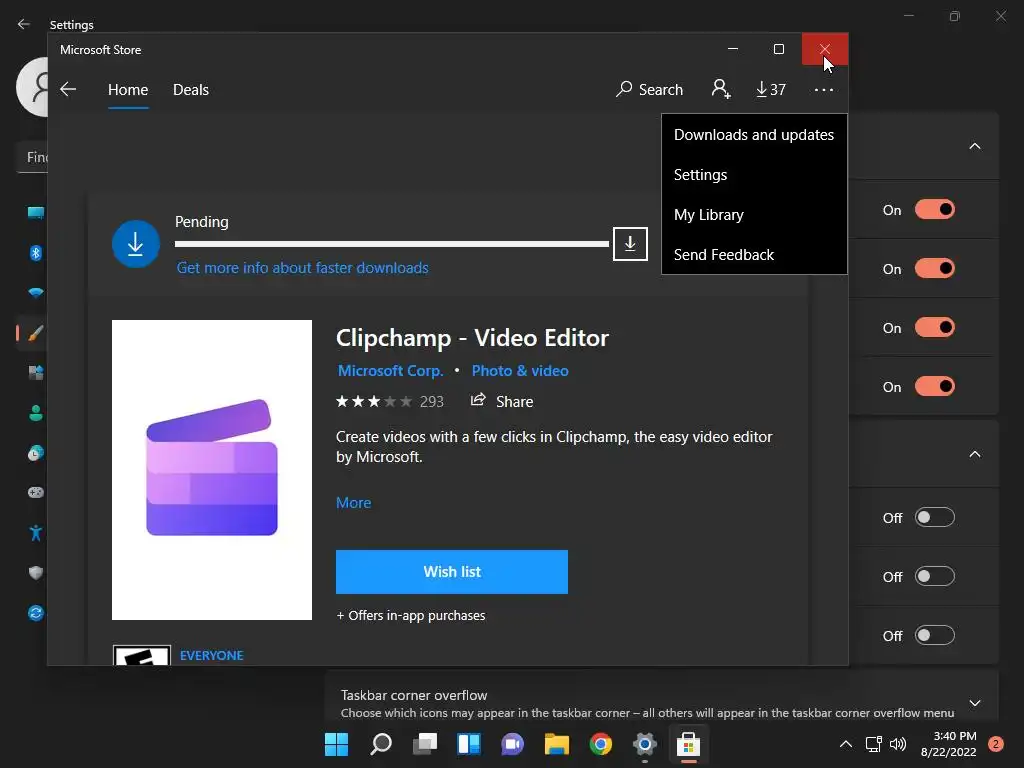The width and height of the screenshot is (1024, 768).
Task: Expand Taskbar corner overflow section
Action: tap(974, 703)
